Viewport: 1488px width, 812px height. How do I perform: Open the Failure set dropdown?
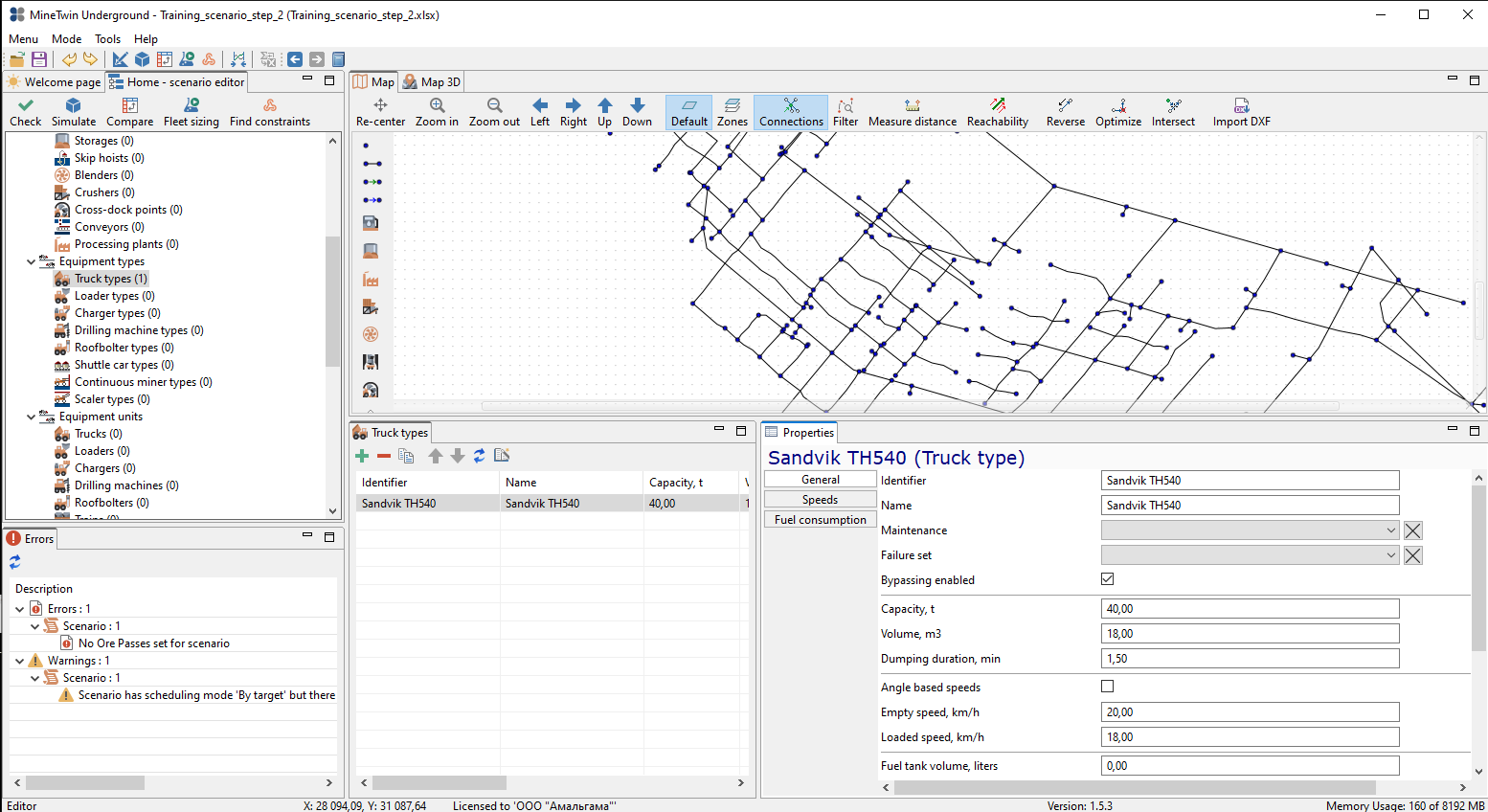coord(1250,555)
